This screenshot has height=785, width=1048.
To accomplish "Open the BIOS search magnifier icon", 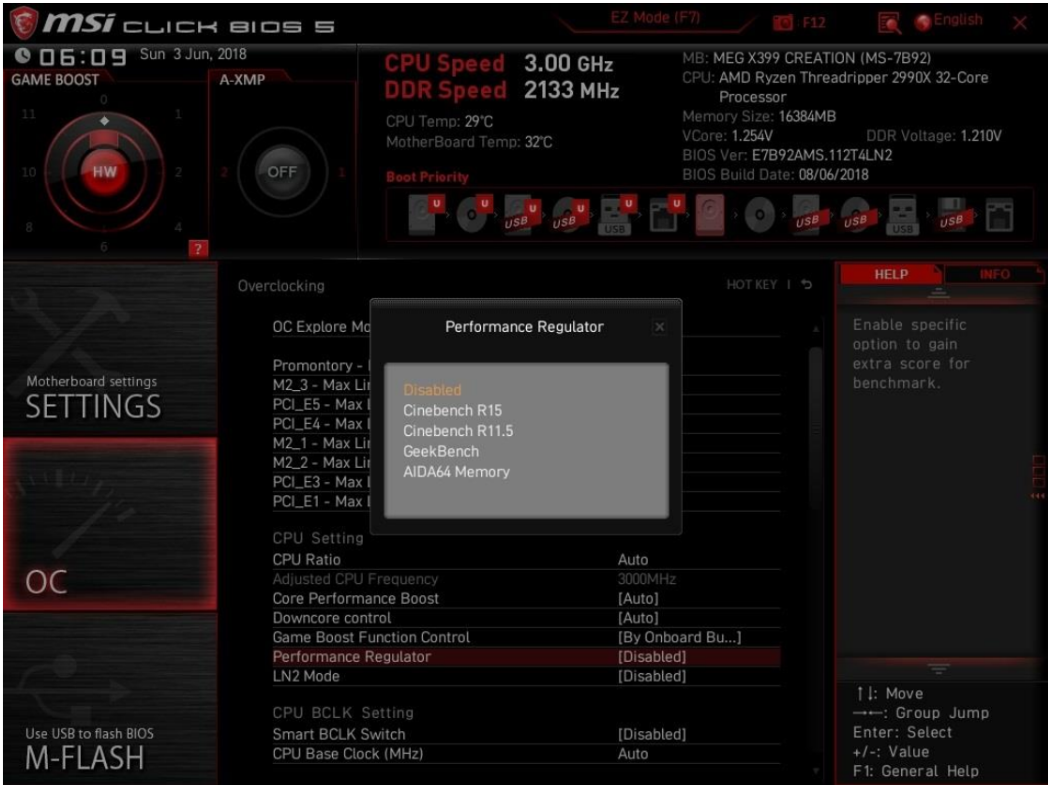I will 889,23.
